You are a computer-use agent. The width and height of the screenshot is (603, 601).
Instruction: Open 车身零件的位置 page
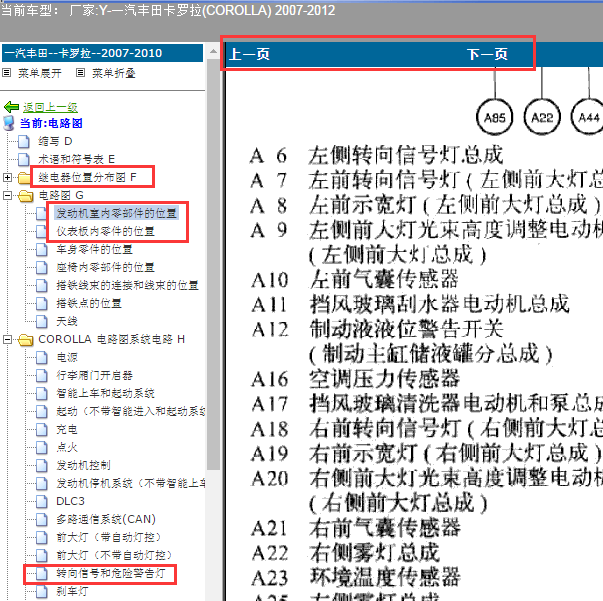pos(94,249)
